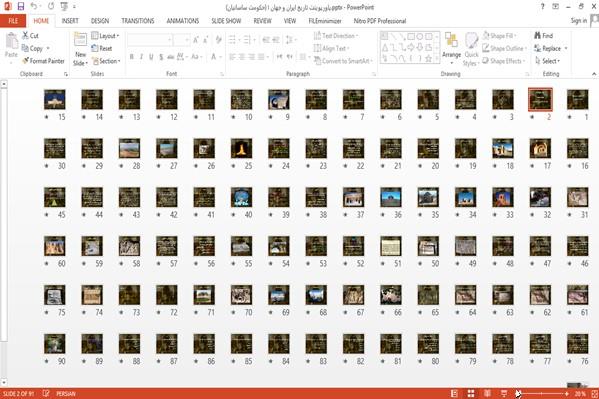Image resolution: width=599 pixels, height=399 pixels.
Task: Click the zoom in plus button
Action: [567, 394]
